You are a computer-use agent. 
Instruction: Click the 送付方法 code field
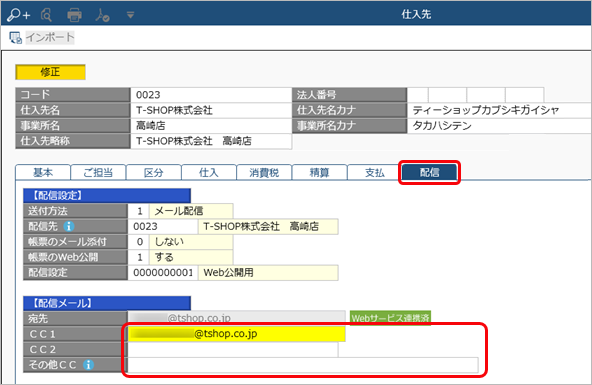click(x=139, y=211)
